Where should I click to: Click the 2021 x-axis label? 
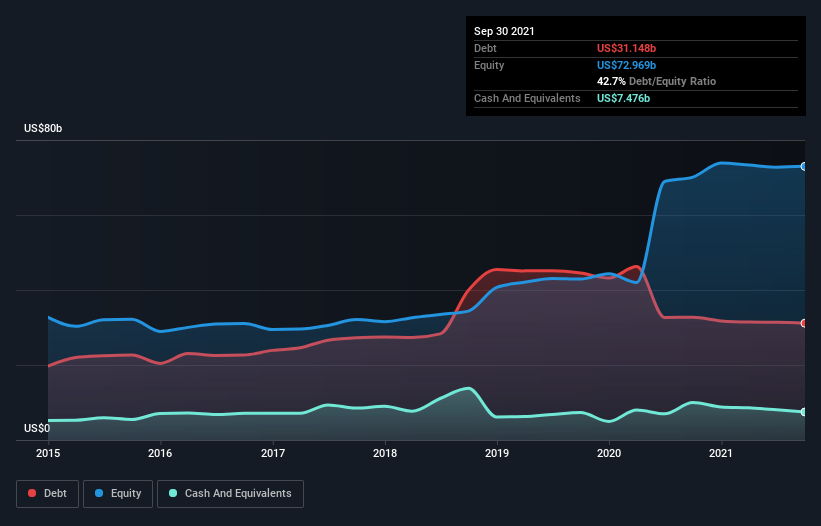pyautogui.click(x=721, y=453)
